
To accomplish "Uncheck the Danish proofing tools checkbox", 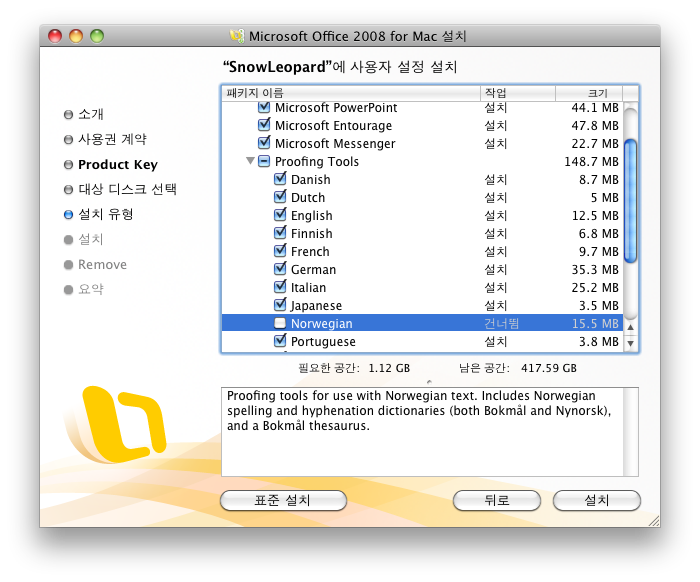I will [x=280, y=179].
